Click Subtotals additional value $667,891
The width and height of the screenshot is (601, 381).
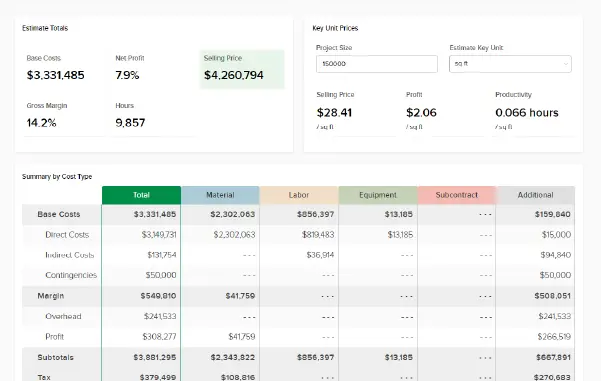553,357
